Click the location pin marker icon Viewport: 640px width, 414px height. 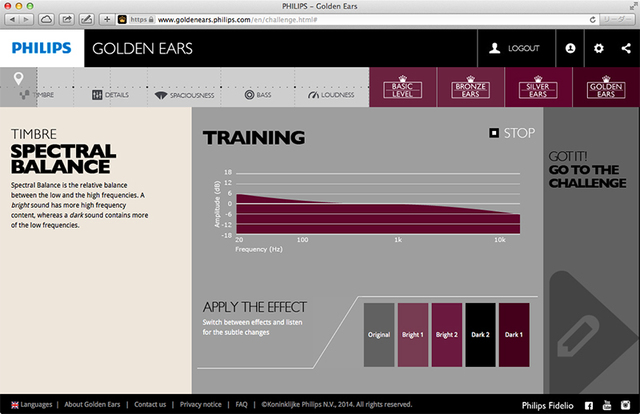[x=18, y=78]
